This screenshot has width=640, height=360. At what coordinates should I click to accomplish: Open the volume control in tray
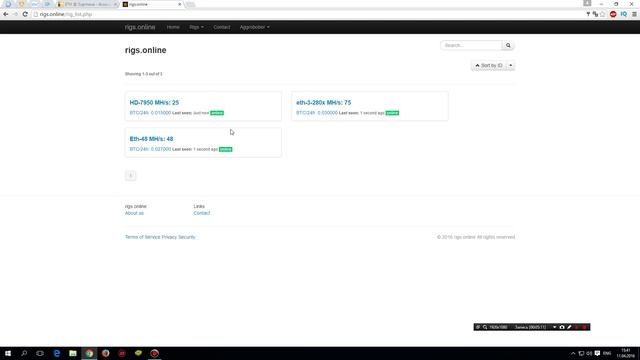[x=589, y=353]
